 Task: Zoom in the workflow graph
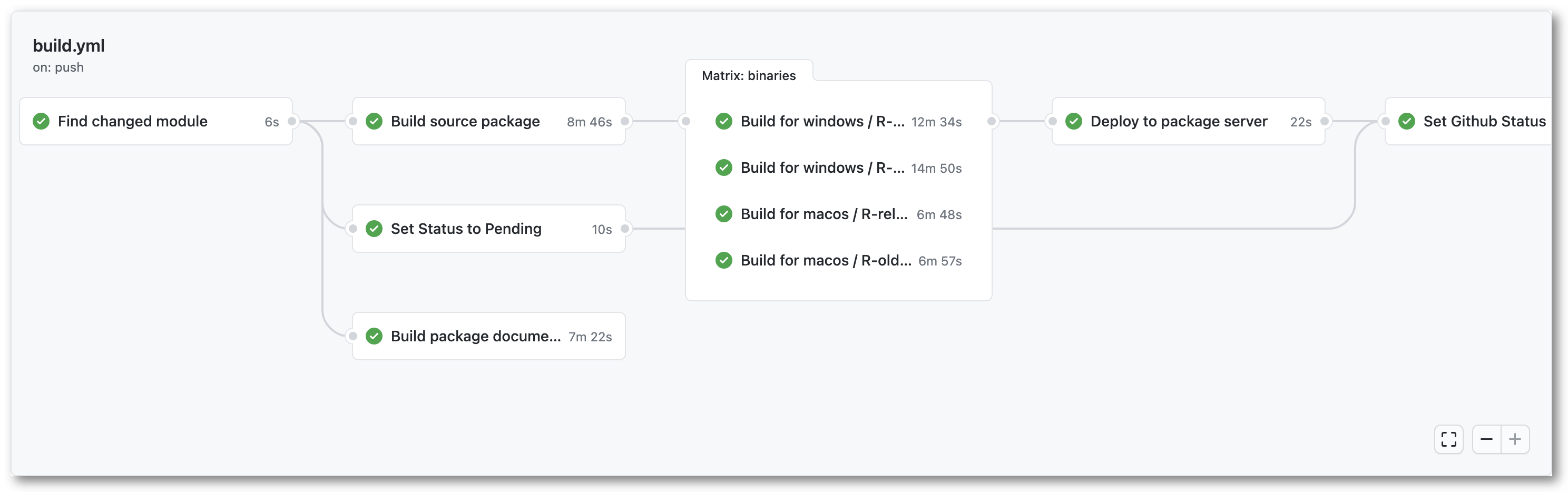1515,439
